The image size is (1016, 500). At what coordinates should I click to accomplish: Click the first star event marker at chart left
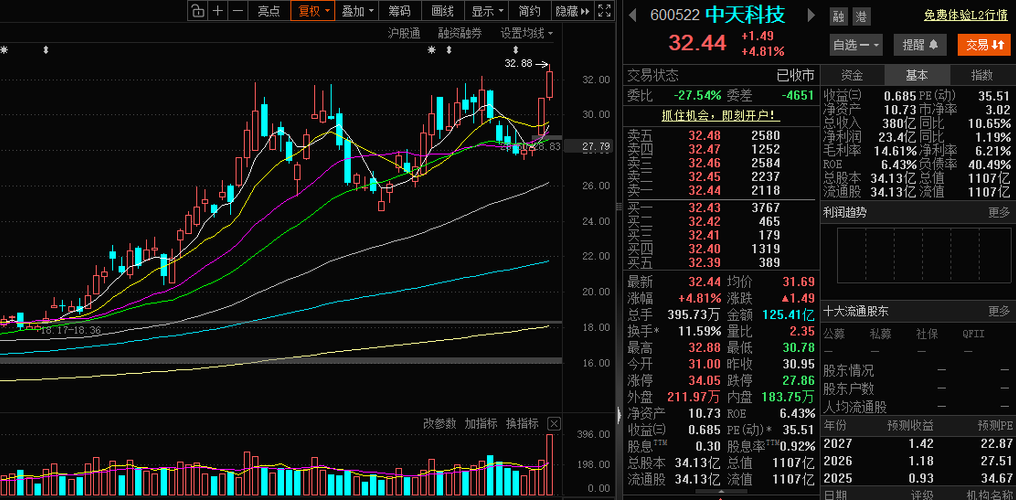(4, 50)
